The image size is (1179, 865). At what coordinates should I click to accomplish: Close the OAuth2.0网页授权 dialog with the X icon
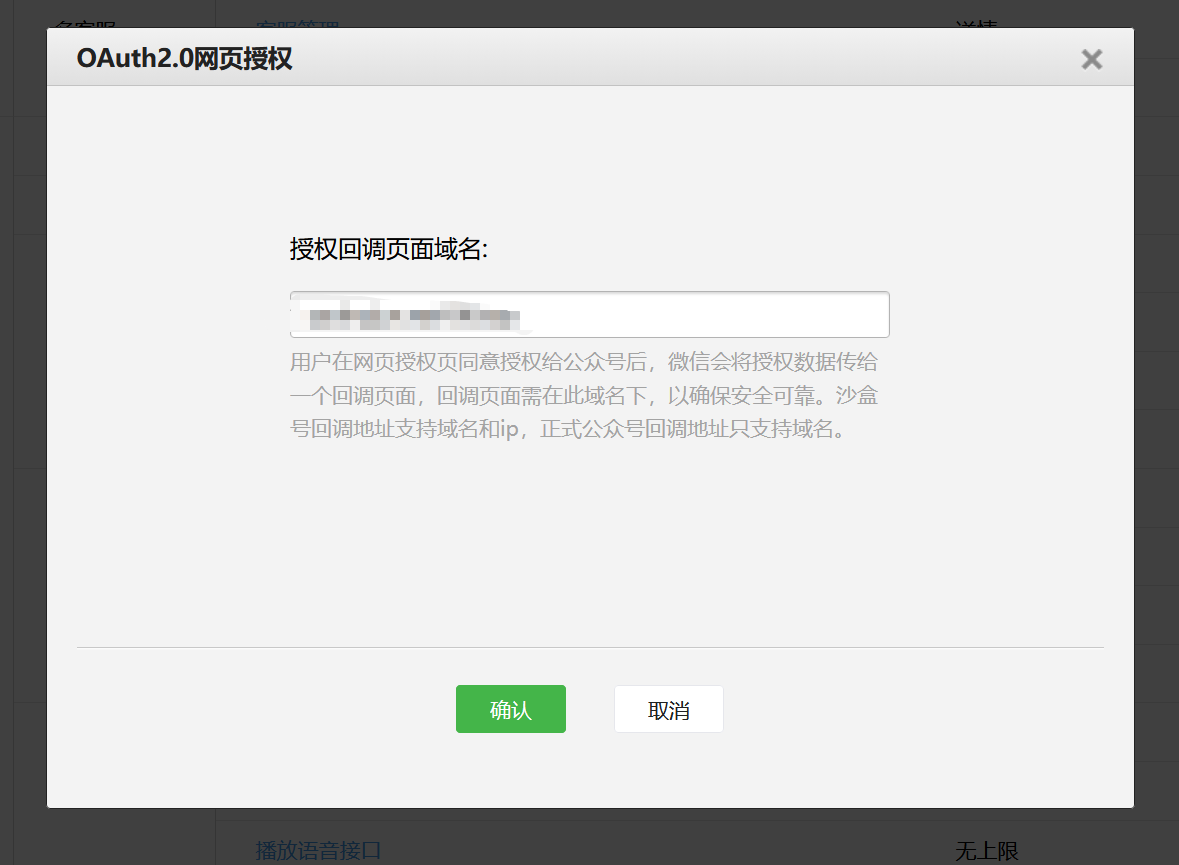coord(1091,60)
